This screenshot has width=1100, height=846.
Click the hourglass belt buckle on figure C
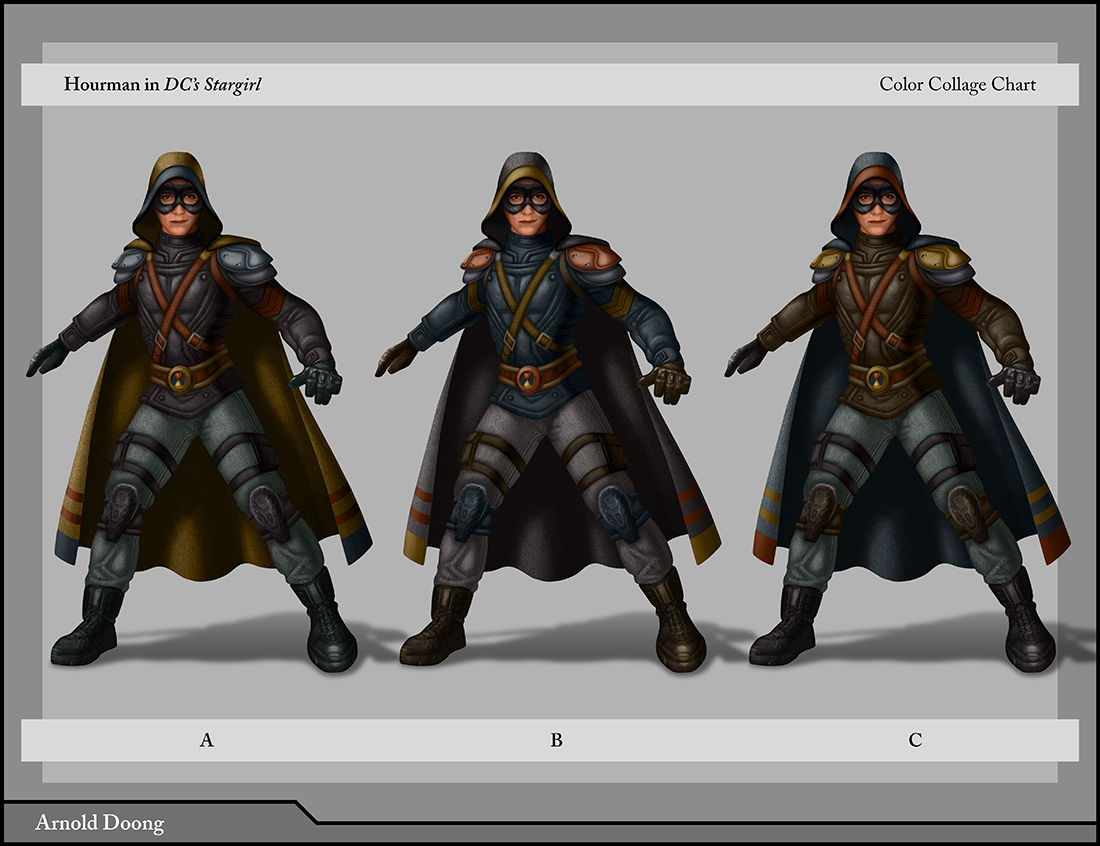(x=878, y=378)
